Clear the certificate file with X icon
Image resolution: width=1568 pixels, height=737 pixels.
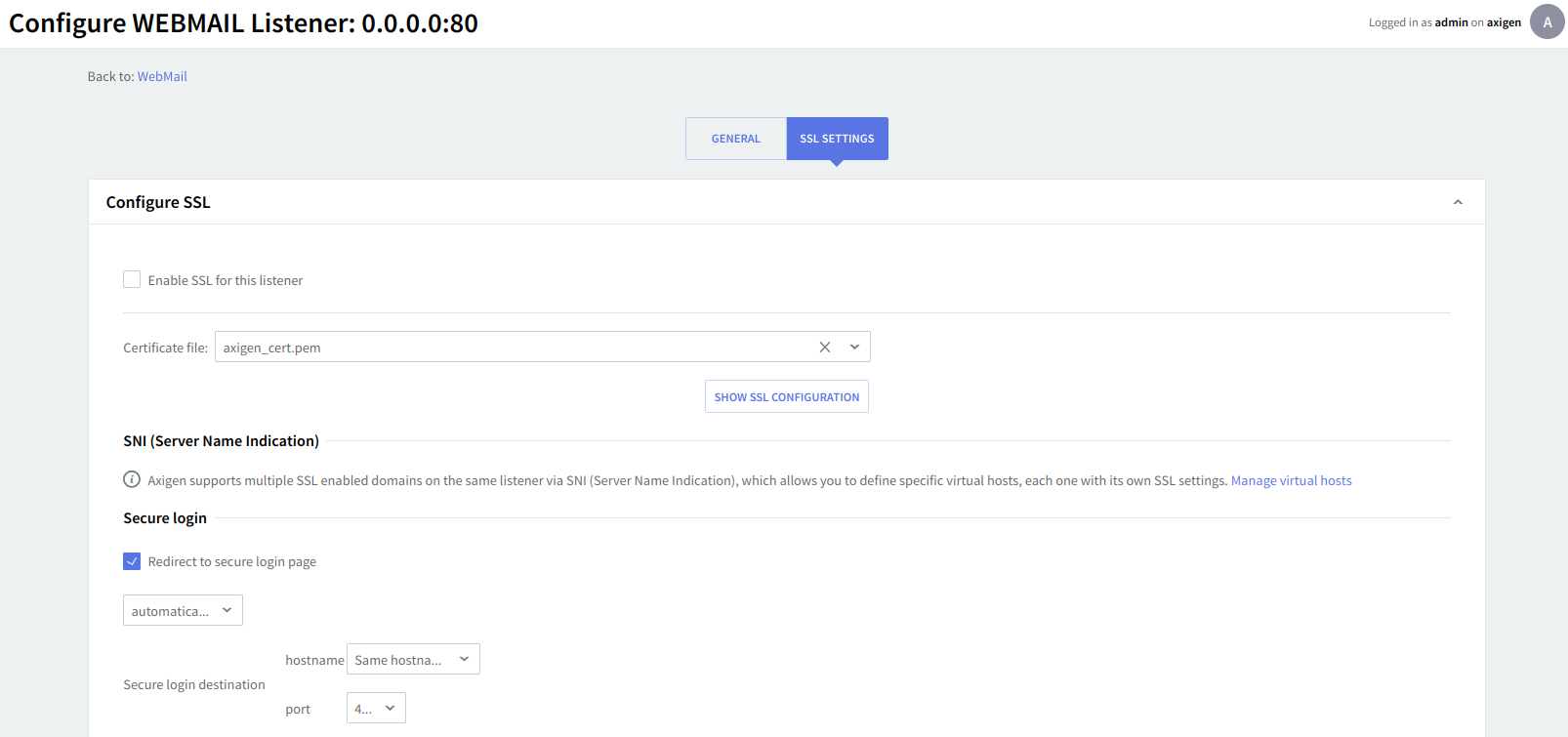coord(825,348)
